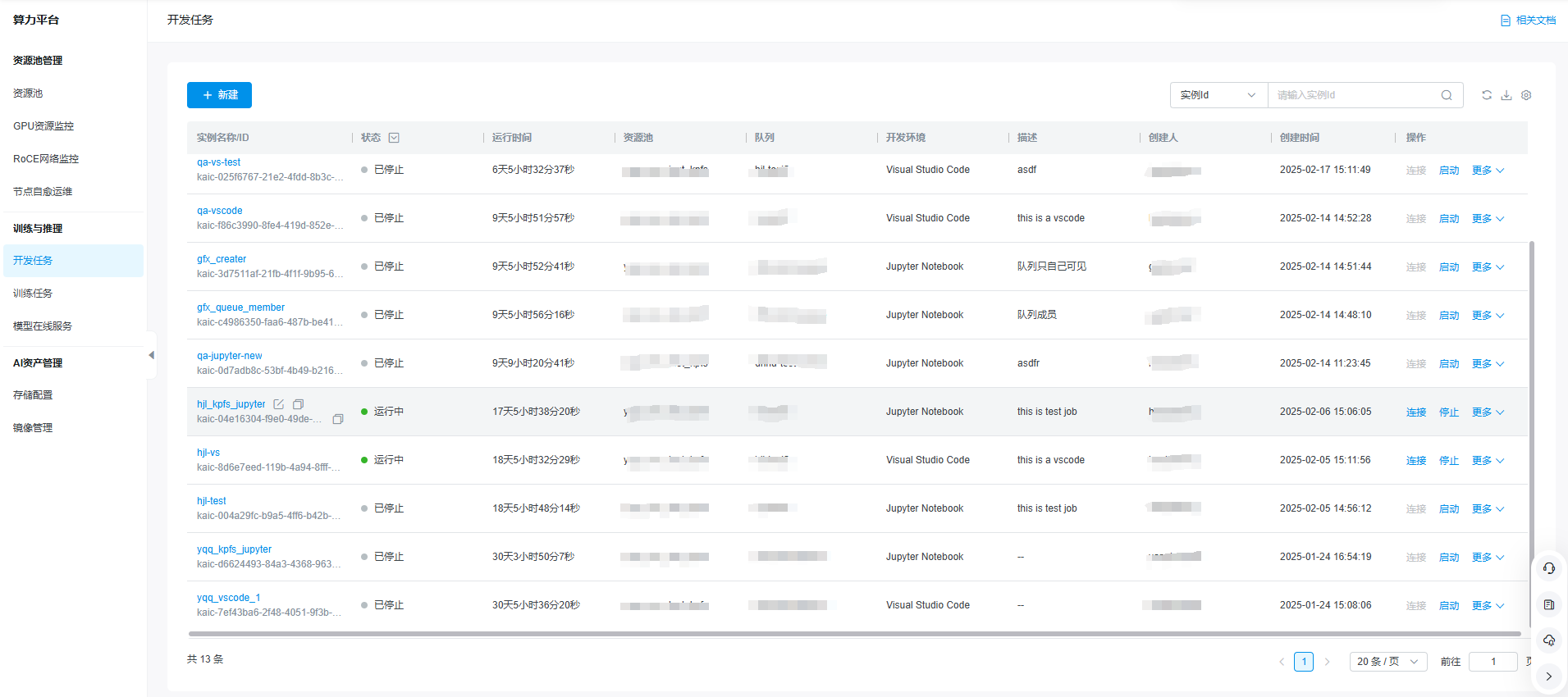Image resolution: width=1568 pixels, height=697 pixels.
Task: Open table column settings gear icon
Action: (x=1525, y=95)
